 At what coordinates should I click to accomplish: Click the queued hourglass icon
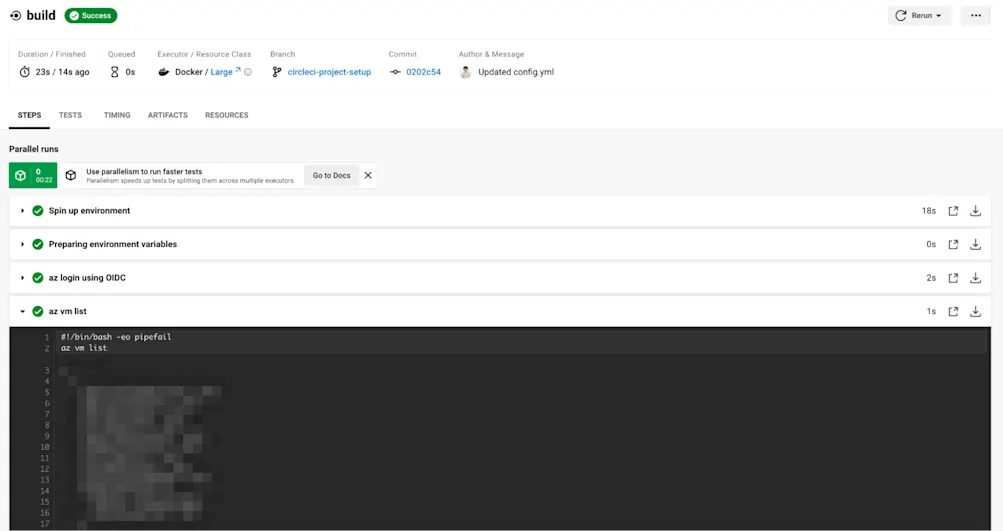(115, 72)
